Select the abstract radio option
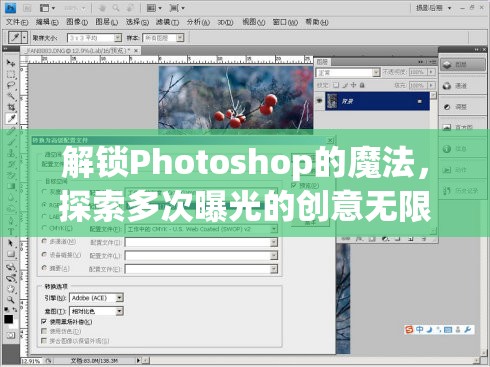 point(44,268)
